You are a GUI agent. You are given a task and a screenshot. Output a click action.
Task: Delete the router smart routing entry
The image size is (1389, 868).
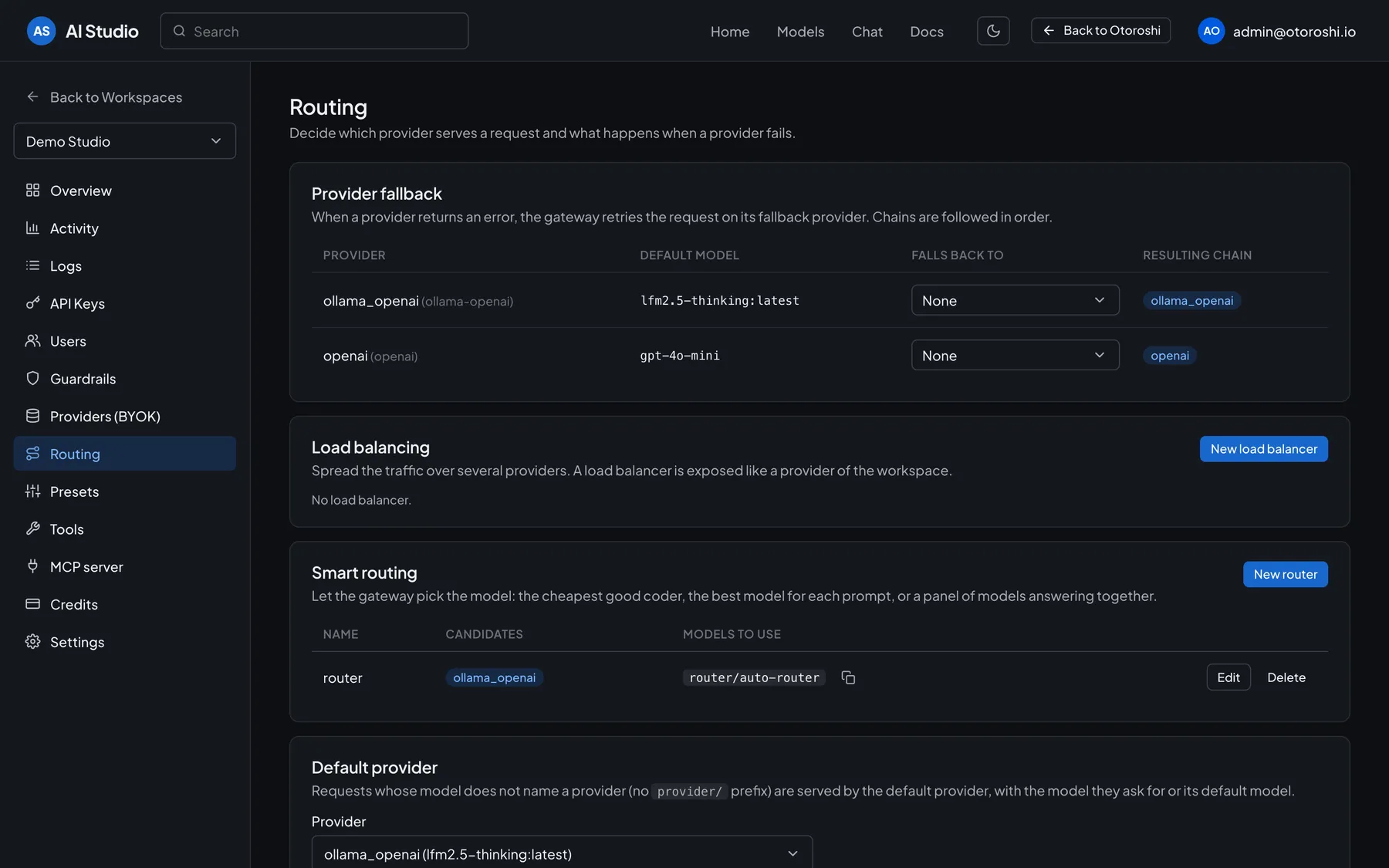coord(1286,677)
